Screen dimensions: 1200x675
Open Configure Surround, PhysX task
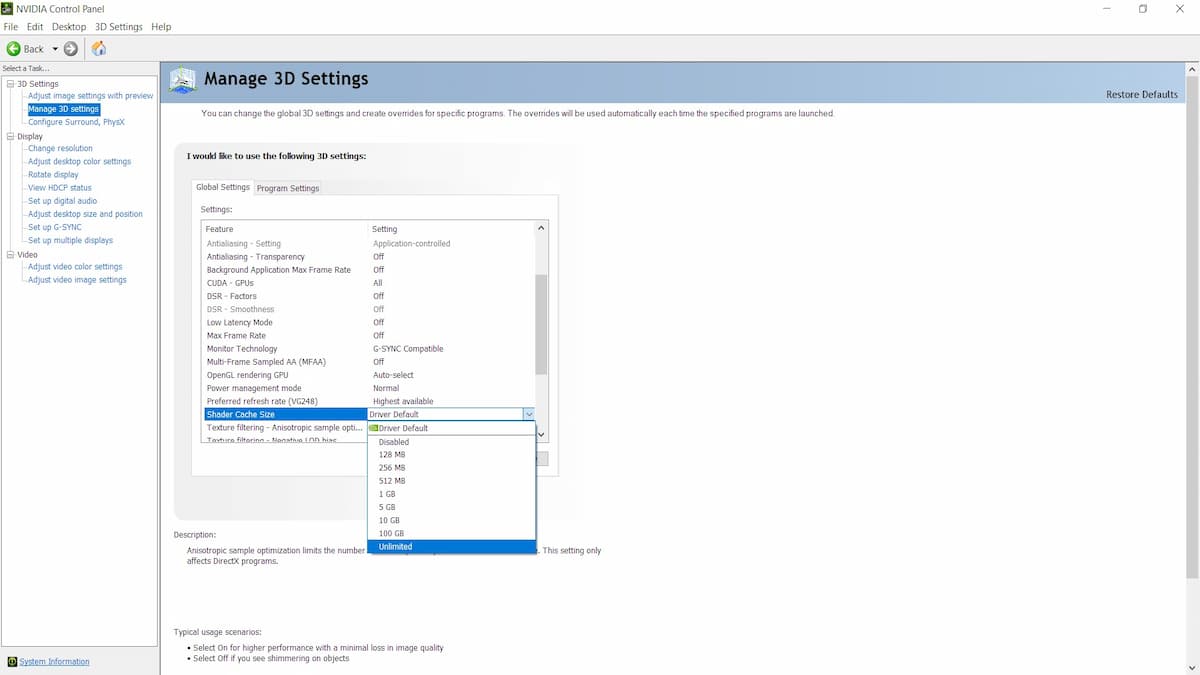click(76, 122)
